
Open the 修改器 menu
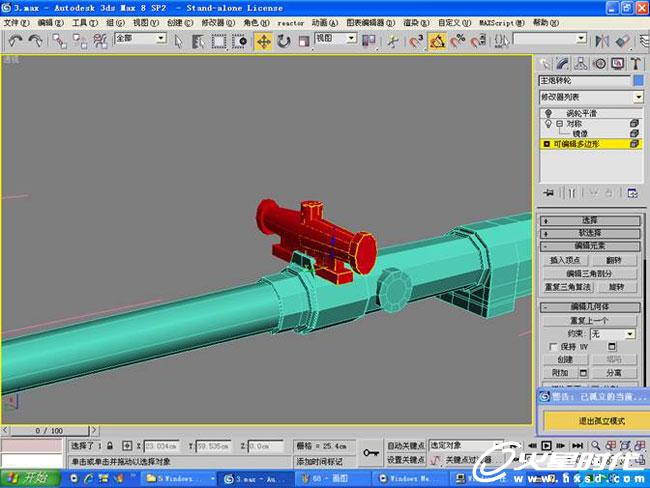point(218,22)
